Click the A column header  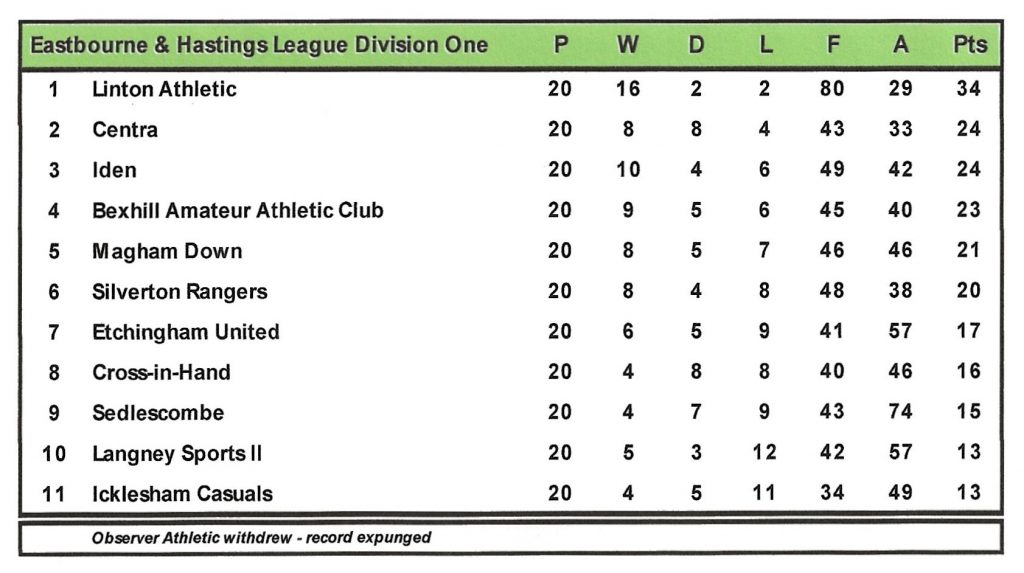900,45
